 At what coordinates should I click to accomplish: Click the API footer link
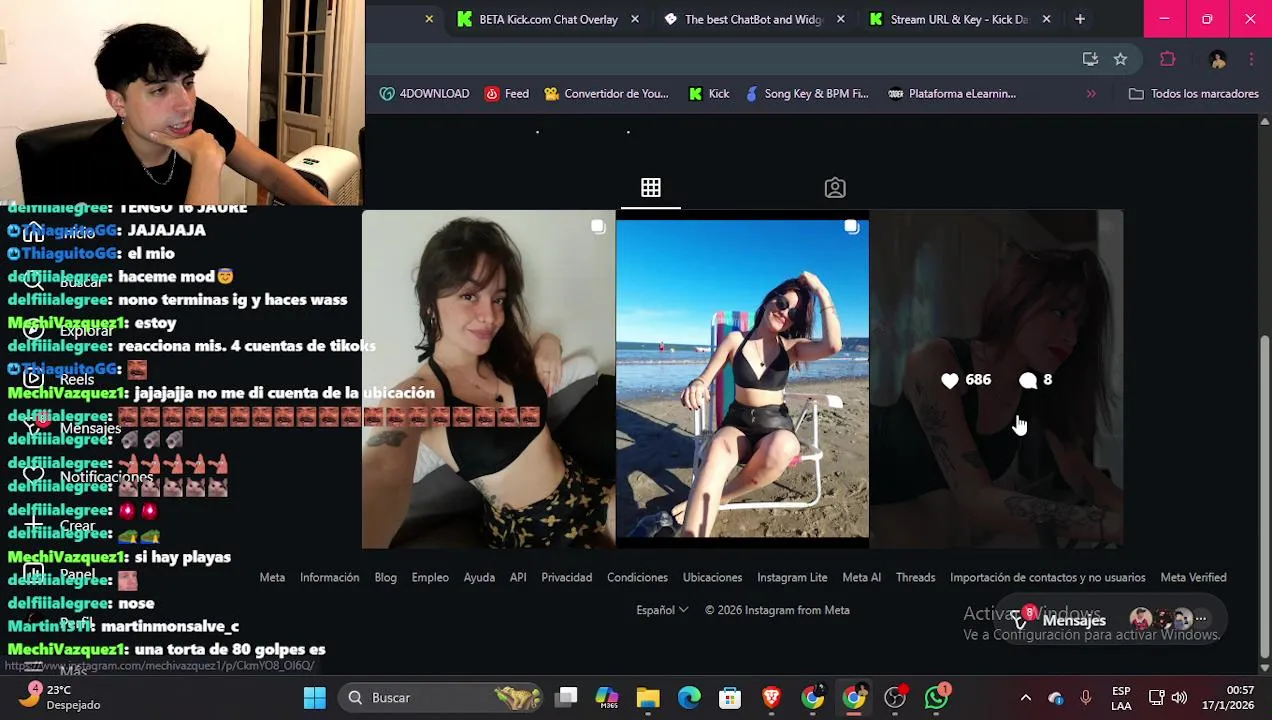pos(518,578)
